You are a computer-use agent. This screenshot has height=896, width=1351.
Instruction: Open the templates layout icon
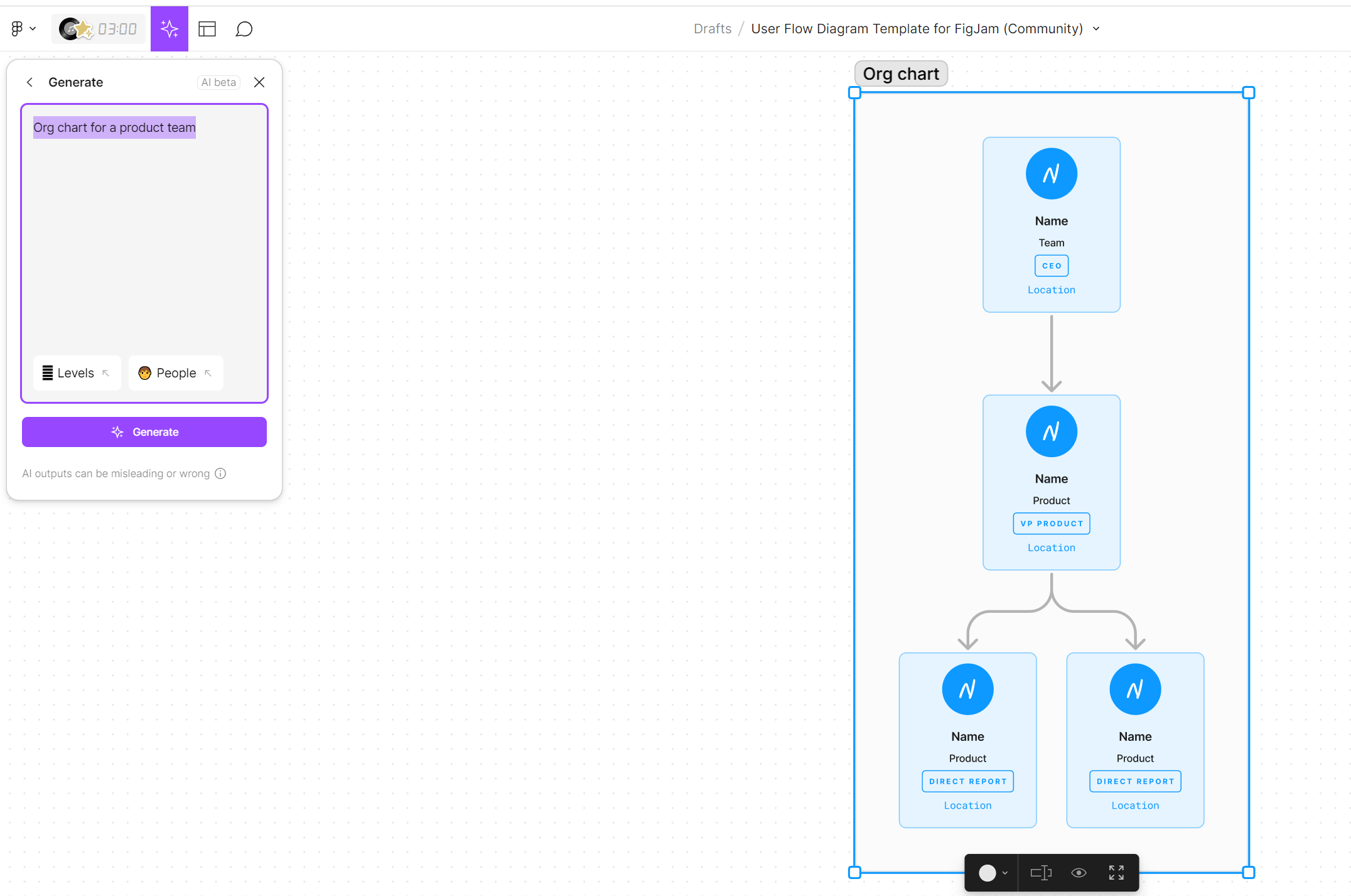[207, 29]
